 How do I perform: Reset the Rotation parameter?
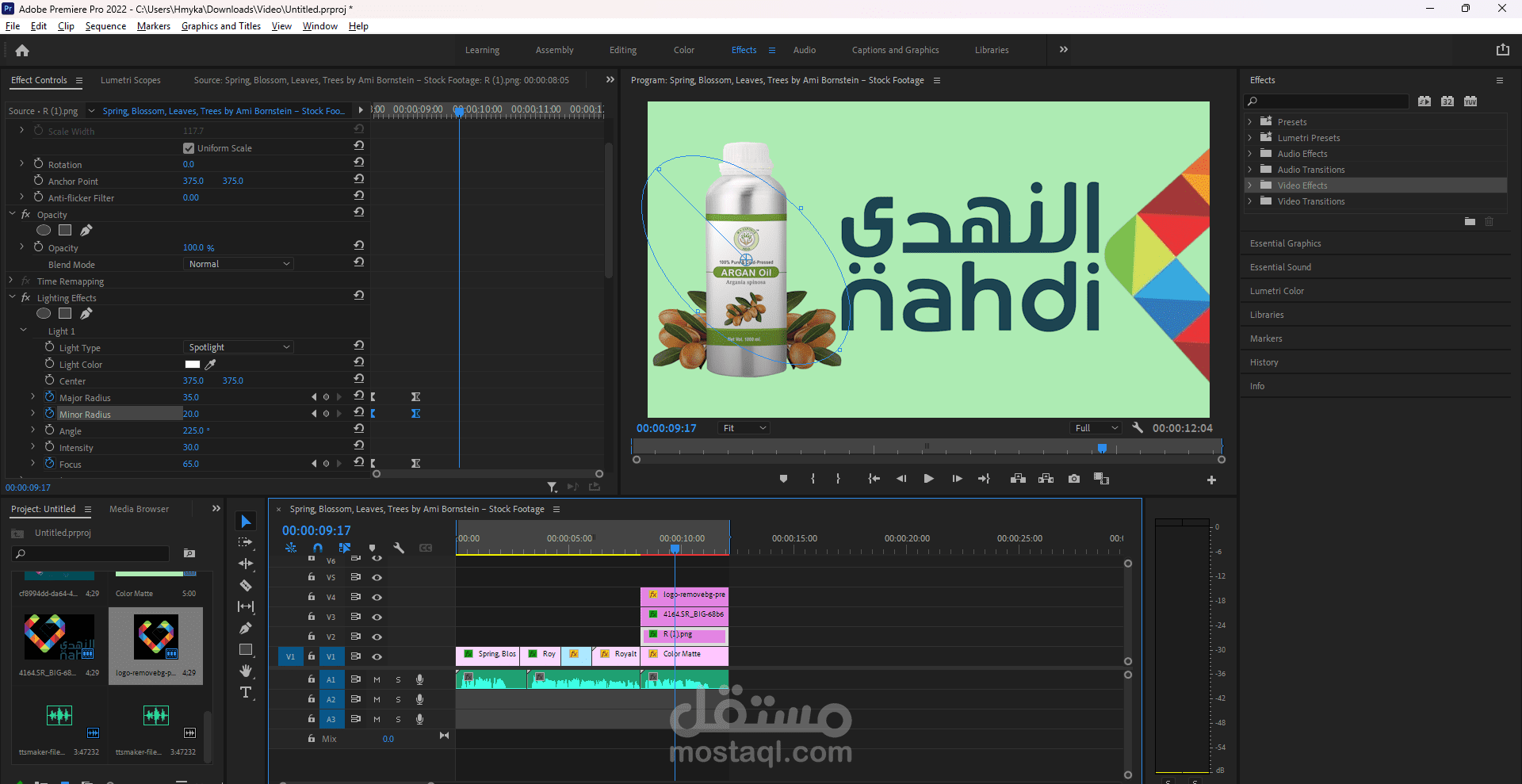coord(359,163)
